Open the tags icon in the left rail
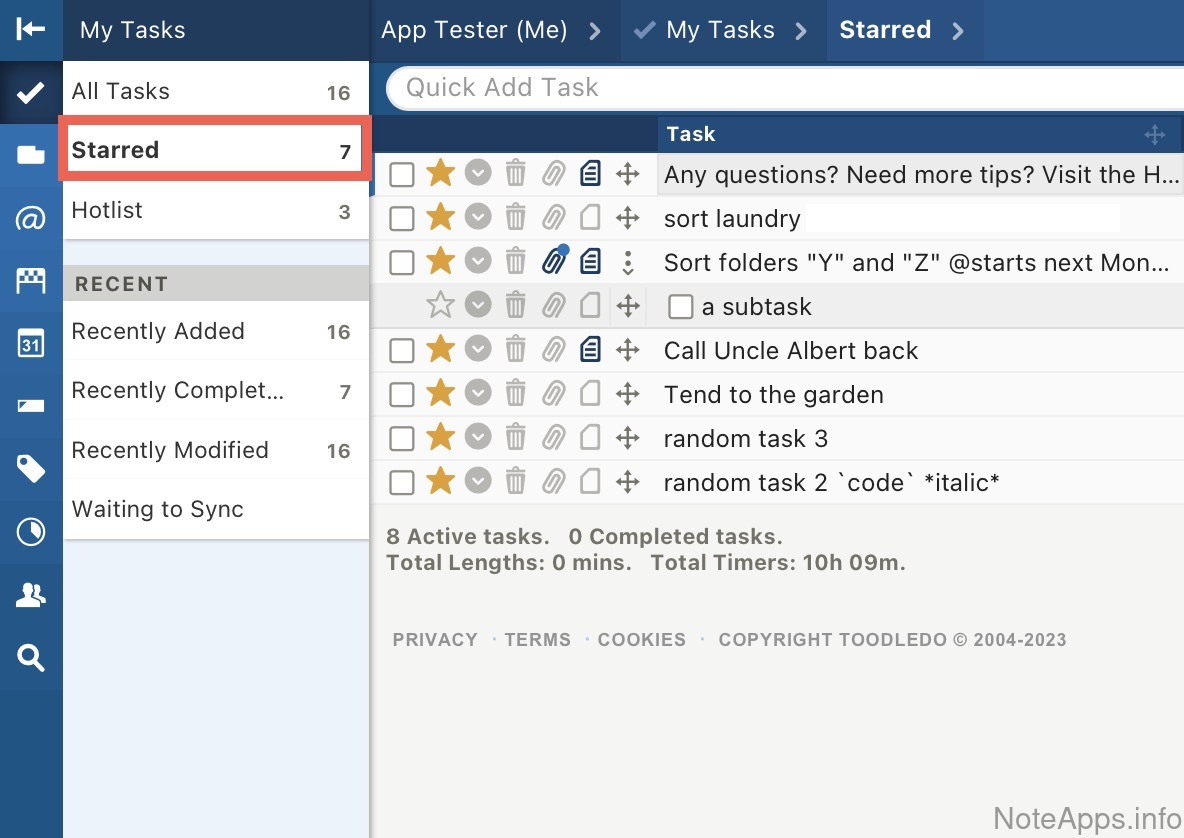Screen dimensions: 1184x838 [31, 468]
